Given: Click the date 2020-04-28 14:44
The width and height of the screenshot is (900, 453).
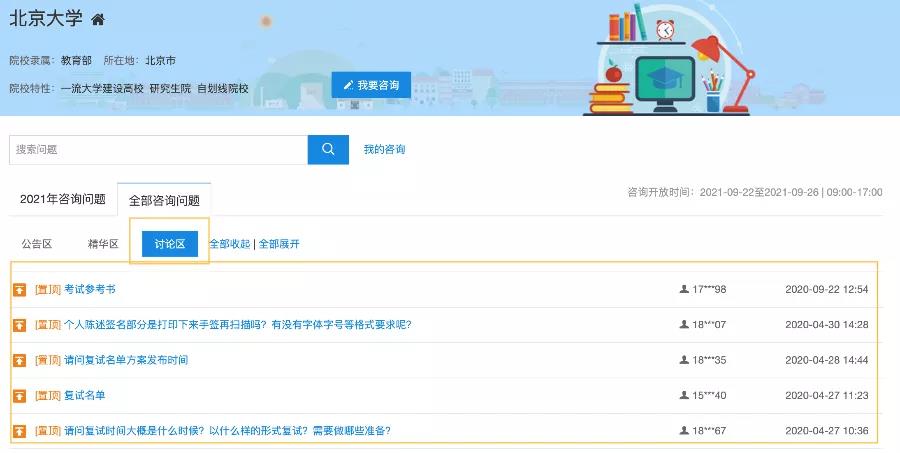Looking at the screenshot, I should click(827, 361).
